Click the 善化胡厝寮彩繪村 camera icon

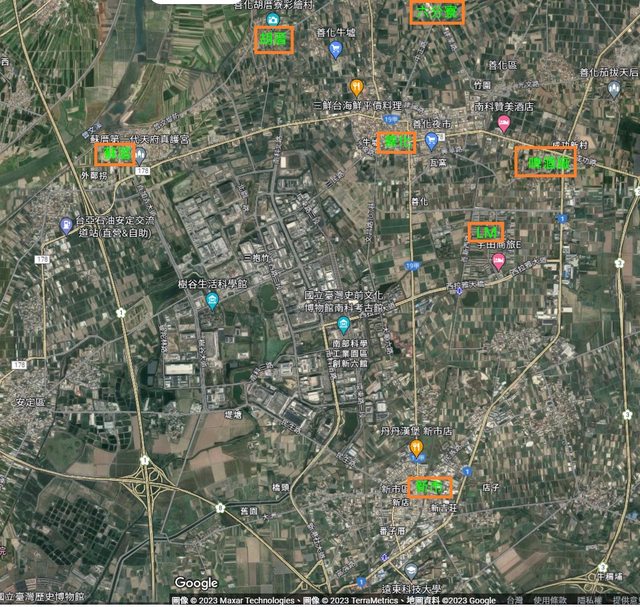pyautogui.click(x=271, y=19)
